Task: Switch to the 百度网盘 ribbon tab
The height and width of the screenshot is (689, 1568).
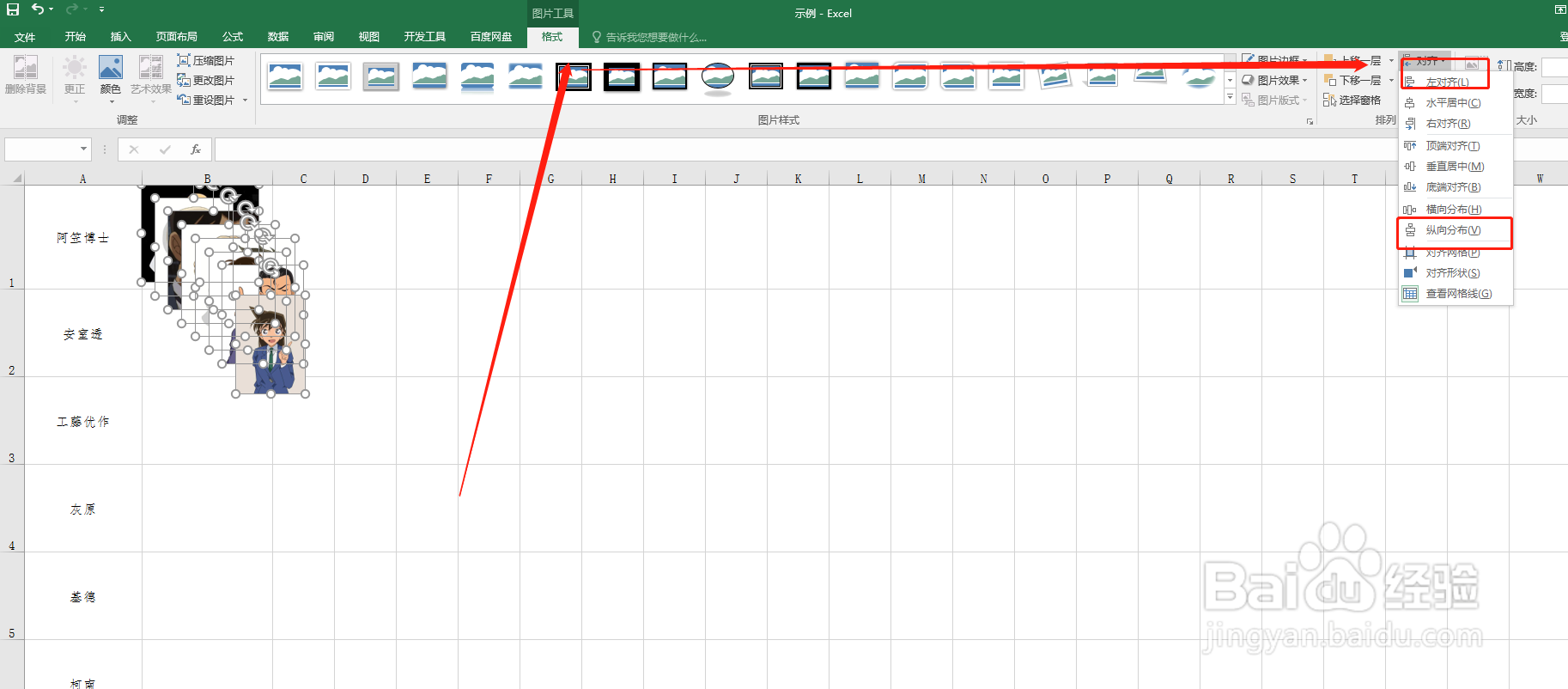Action: (x=491, y=37)
